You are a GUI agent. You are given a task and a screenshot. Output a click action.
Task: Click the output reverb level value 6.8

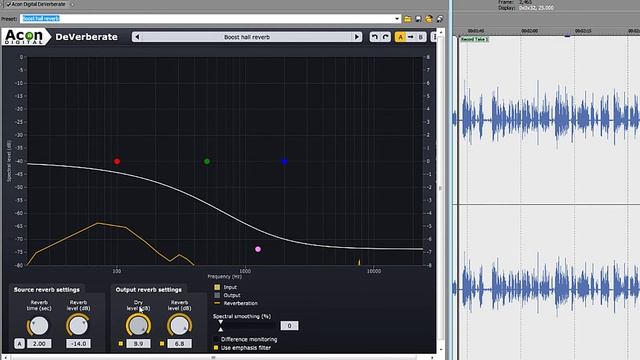180,344
